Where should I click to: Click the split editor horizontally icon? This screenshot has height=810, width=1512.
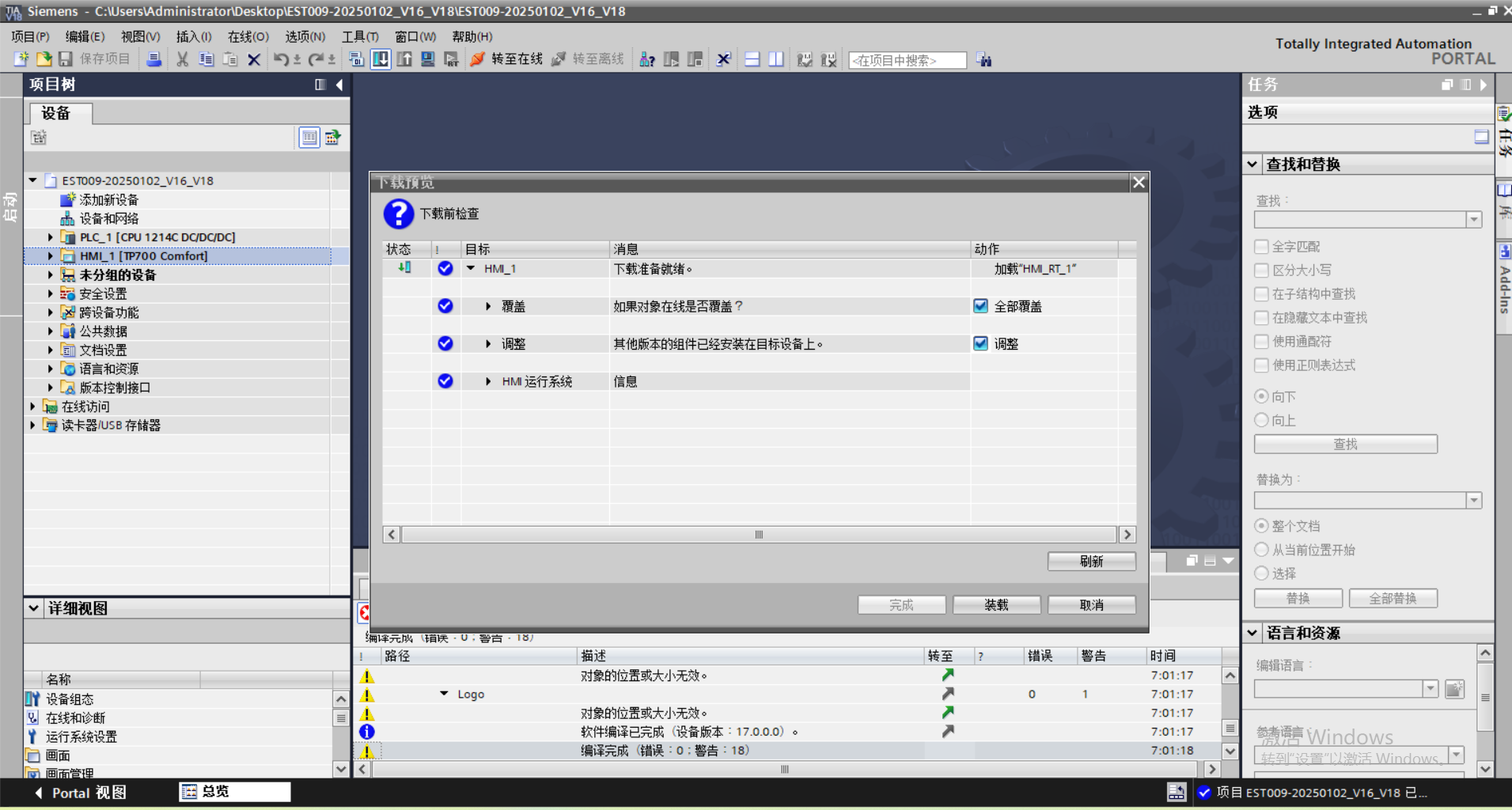[752, 59]
